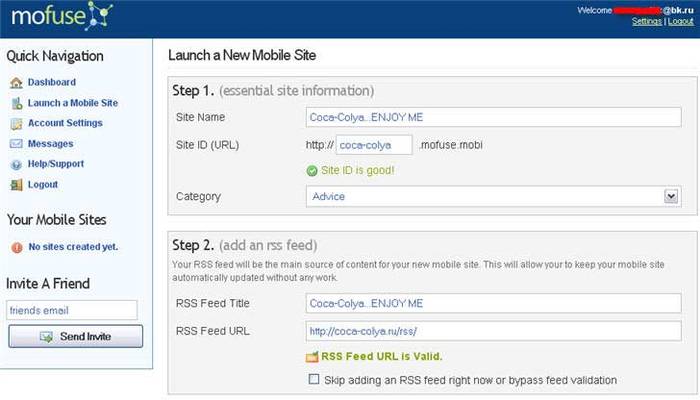Image resolution: width=700 pixels, height=400 pixels.
Task: Click the Messages envelope icon
Action: [x=16, y=144]
